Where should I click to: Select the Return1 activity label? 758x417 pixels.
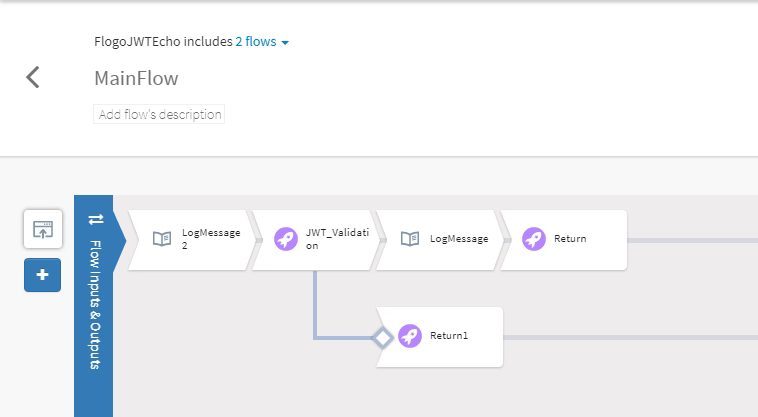pyautogui.click(x=449, y=336)
